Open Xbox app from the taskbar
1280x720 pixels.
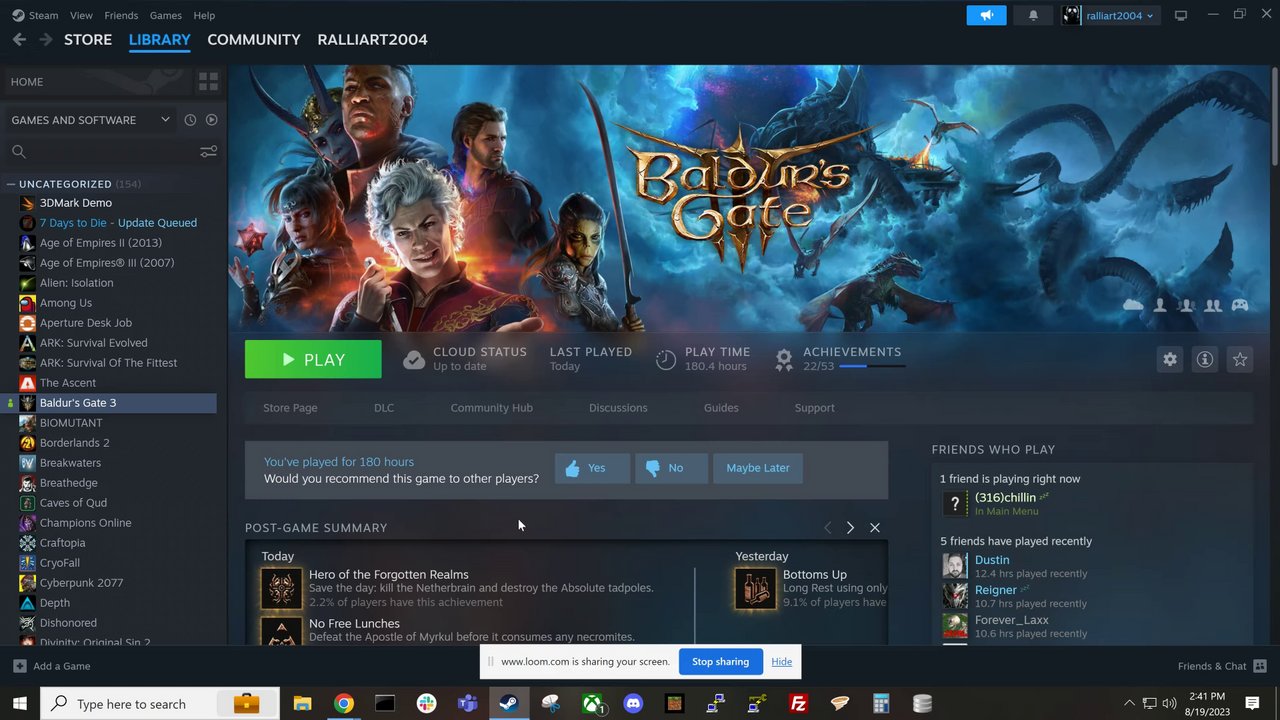[592, 704]
